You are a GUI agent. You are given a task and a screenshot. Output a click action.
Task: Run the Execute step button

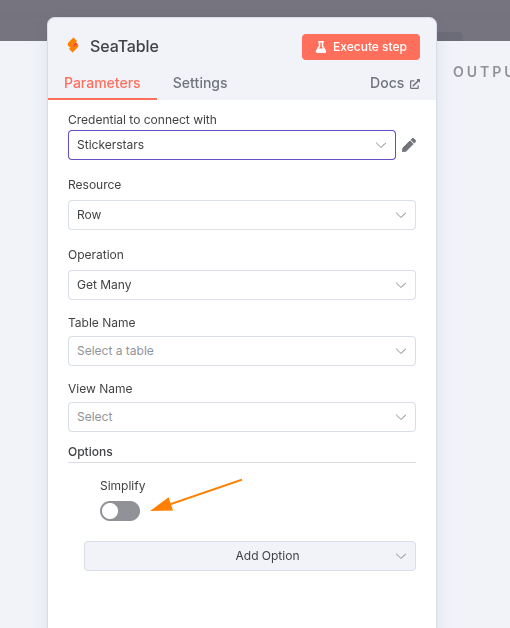tap(361, 47)
